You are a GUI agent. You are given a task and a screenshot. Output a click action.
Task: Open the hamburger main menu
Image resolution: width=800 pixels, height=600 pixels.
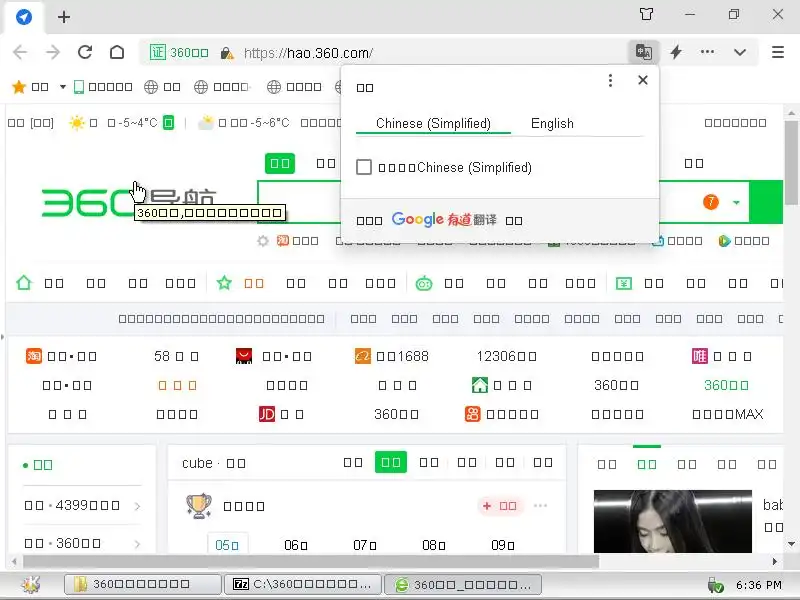coord(778,52)
